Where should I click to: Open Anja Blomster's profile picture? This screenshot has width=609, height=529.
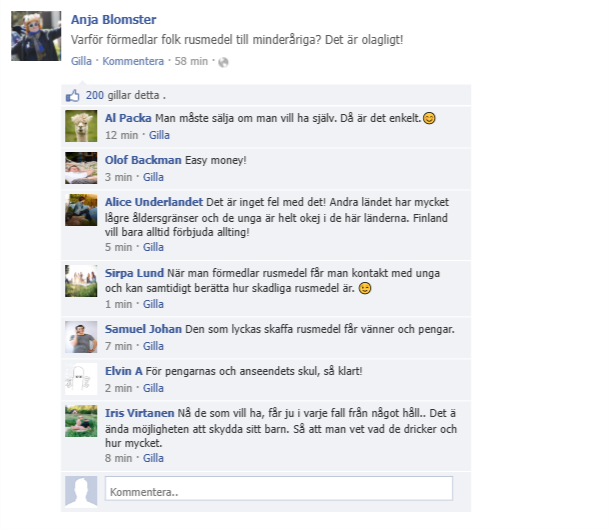coord(36,36)
